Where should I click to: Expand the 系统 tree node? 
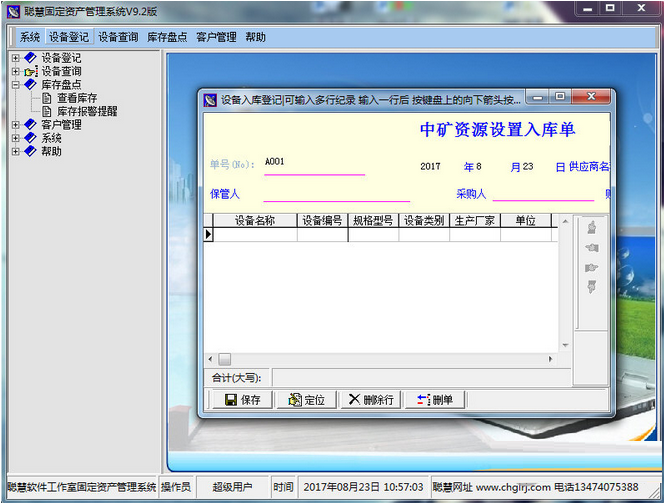pyautogui.click(x=16, y=138)
